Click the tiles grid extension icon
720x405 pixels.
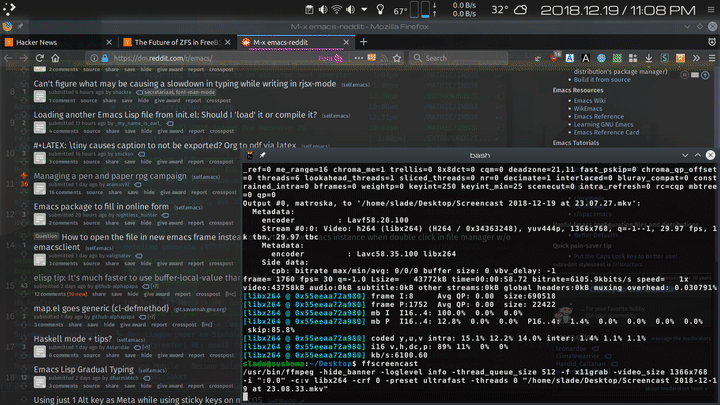coord(633,58)
